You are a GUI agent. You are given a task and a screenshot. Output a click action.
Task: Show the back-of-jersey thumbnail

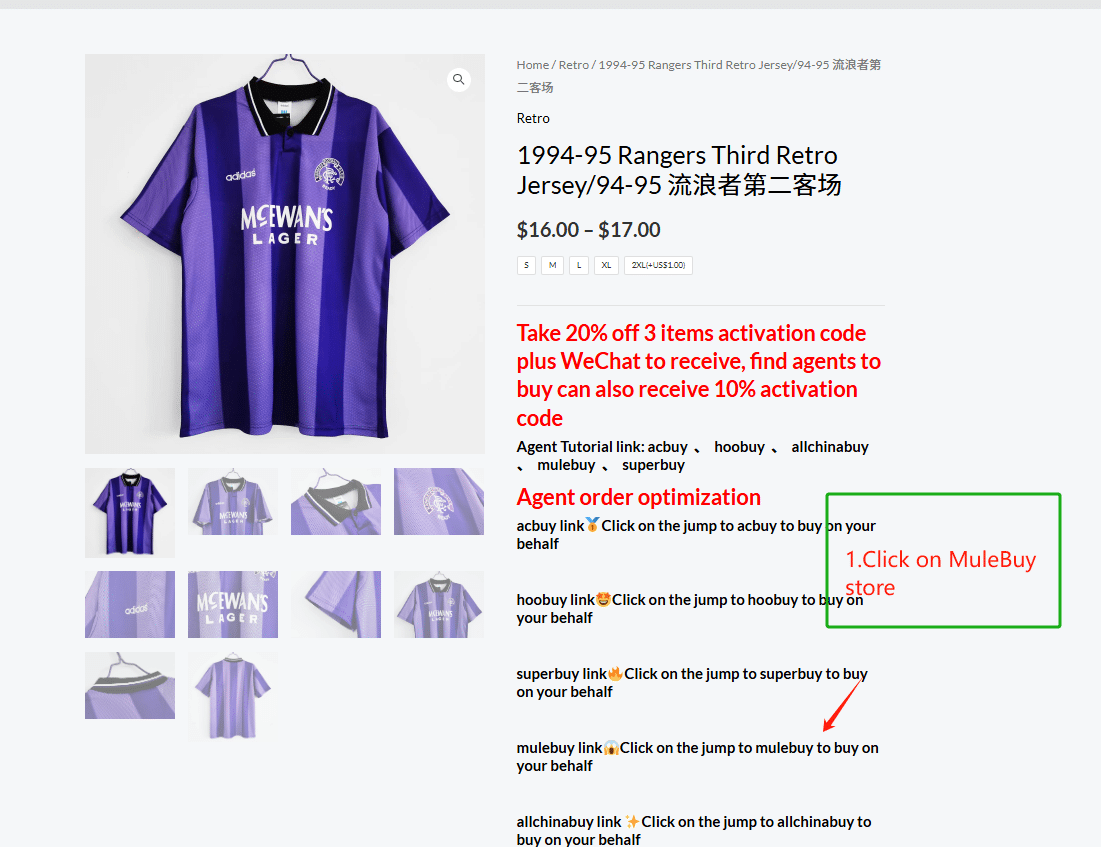(233, 697)
